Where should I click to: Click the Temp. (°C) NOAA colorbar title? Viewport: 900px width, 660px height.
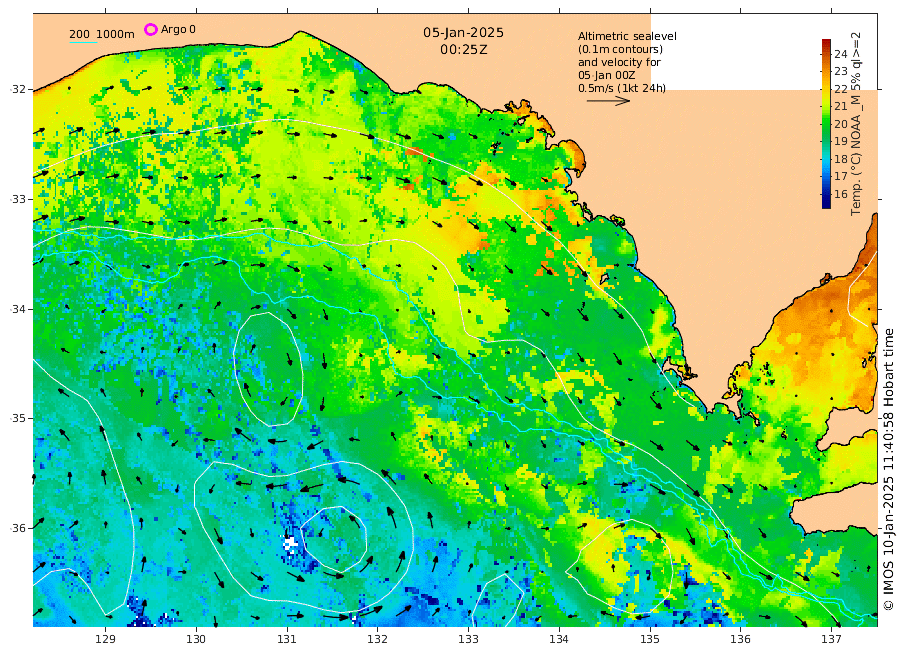pos(856,123)
